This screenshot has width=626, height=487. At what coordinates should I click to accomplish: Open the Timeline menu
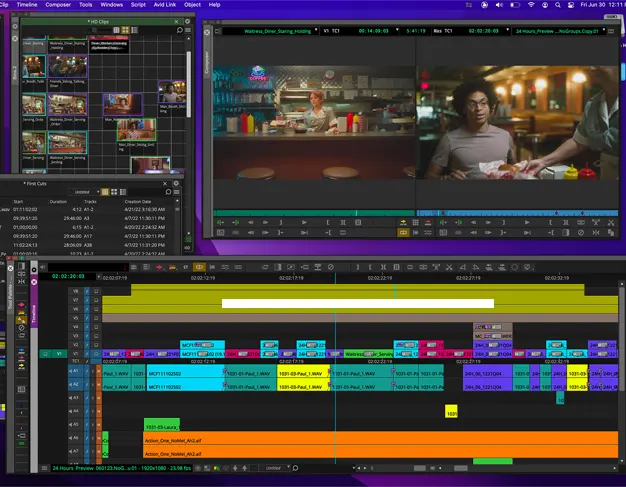(x=27, y=5)
